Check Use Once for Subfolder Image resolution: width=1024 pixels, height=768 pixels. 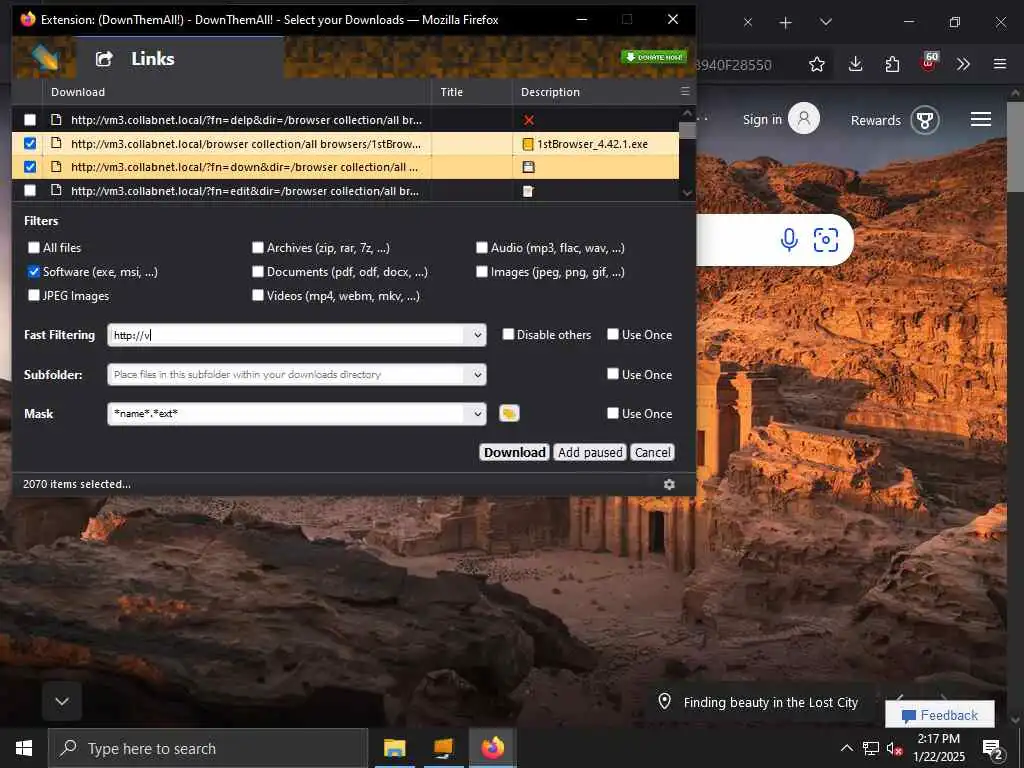coord(613,374)
